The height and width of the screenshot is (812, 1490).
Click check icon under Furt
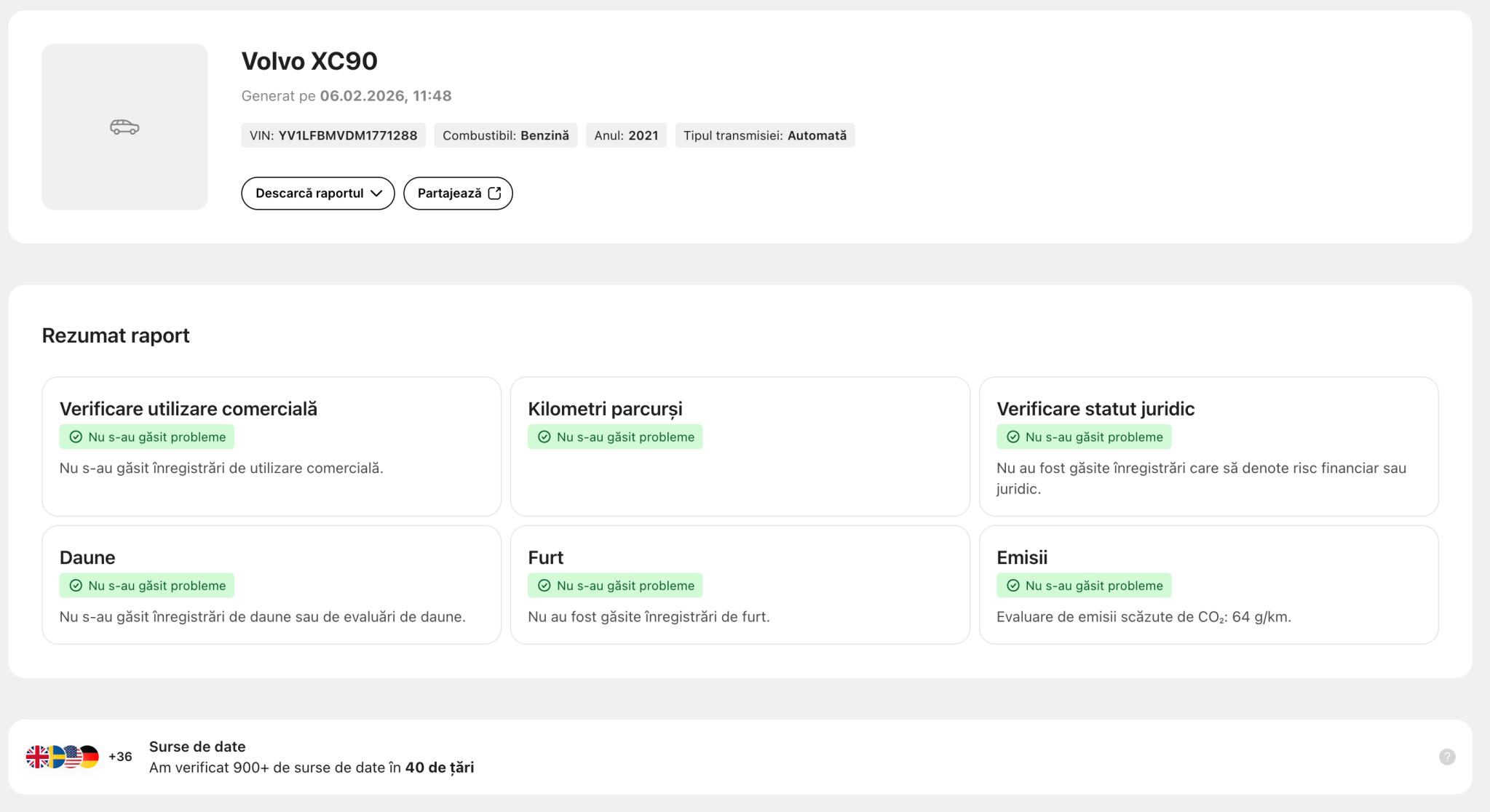coord(544,586)
